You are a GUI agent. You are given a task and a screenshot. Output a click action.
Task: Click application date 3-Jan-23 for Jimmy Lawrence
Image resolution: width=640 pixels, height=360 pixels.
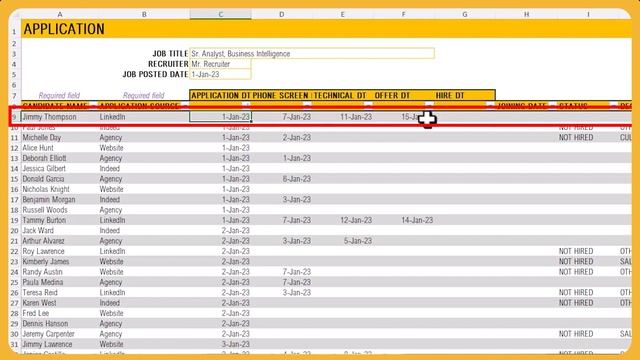[236, 344]
